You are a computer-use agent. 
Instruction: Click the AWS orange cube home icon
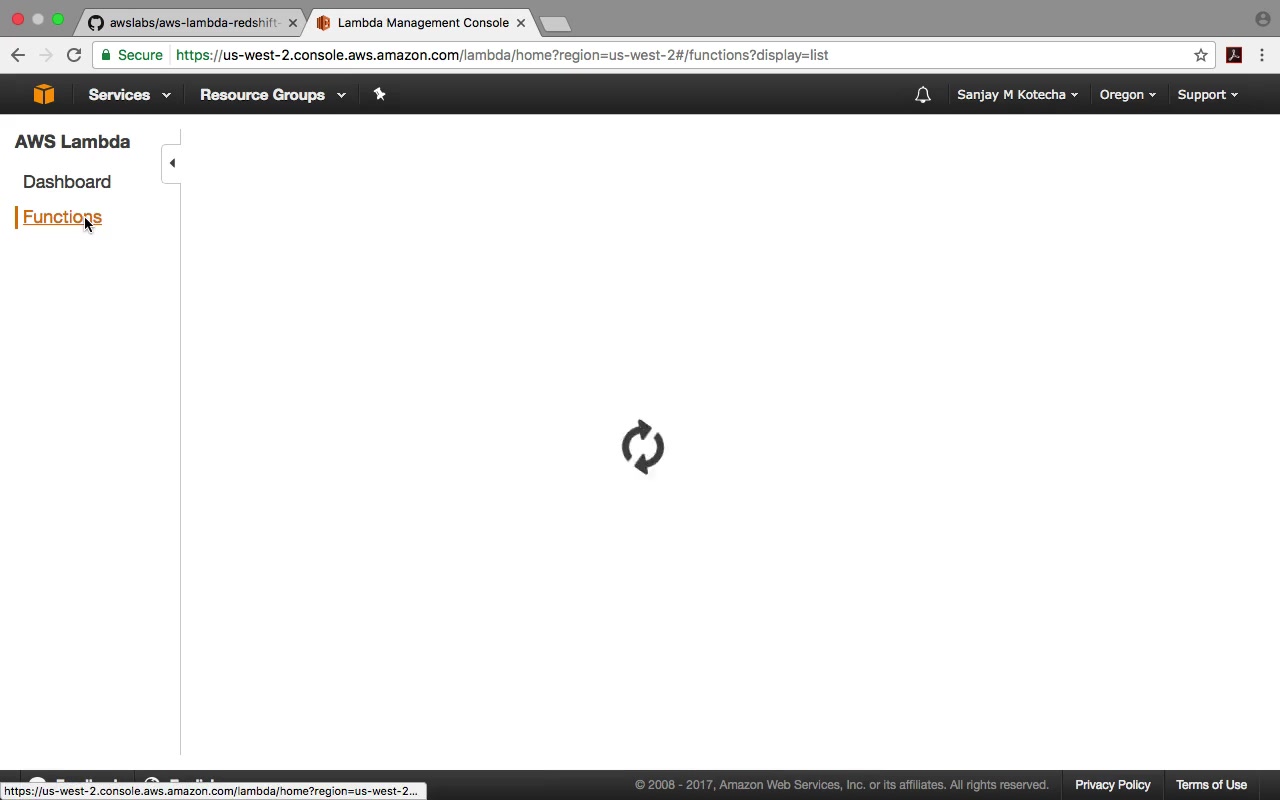(43, 94)
